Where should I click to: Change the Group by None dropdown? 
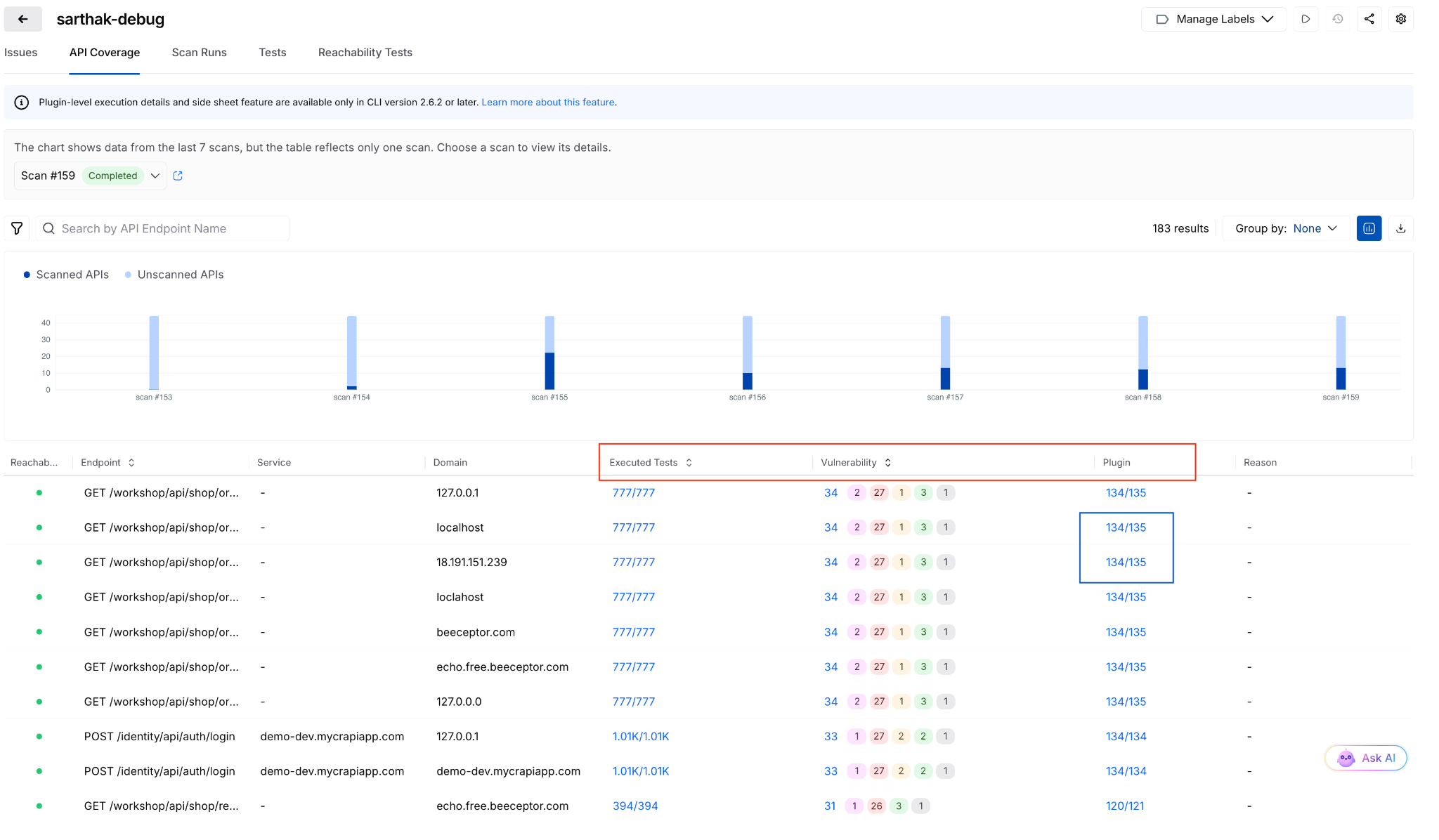click(1286, 228)
